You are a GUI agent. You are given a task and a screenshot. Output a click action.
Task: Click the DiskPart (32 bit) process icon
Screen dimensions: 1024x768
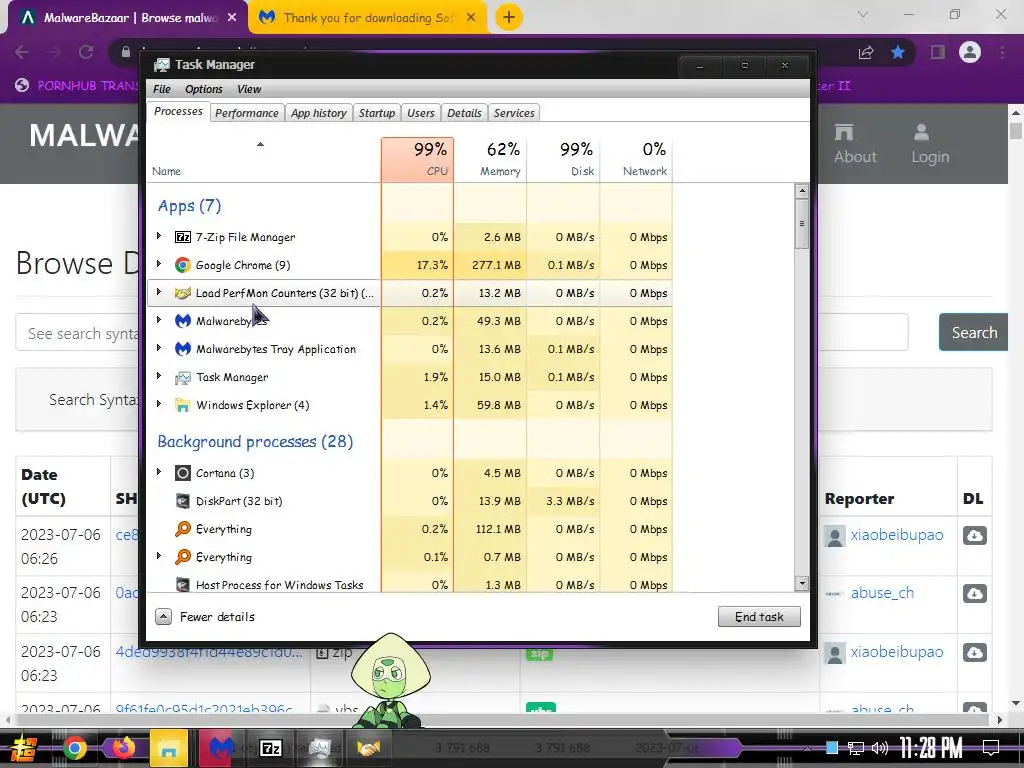click(x=183, y=501)
